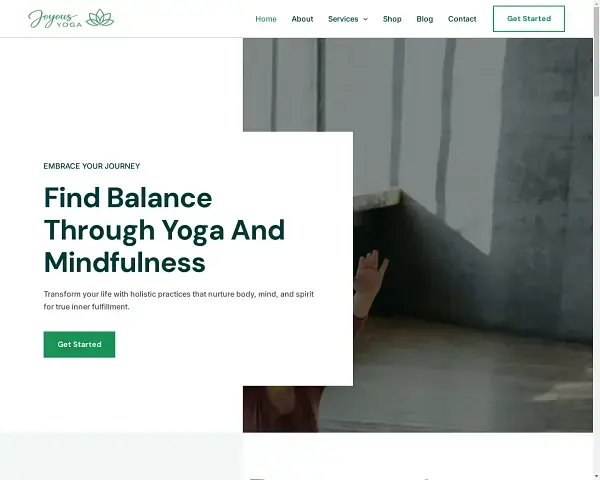
Task: Click the outlined Get Started header button
Action: pyautogui.click(x=529, y=19)
